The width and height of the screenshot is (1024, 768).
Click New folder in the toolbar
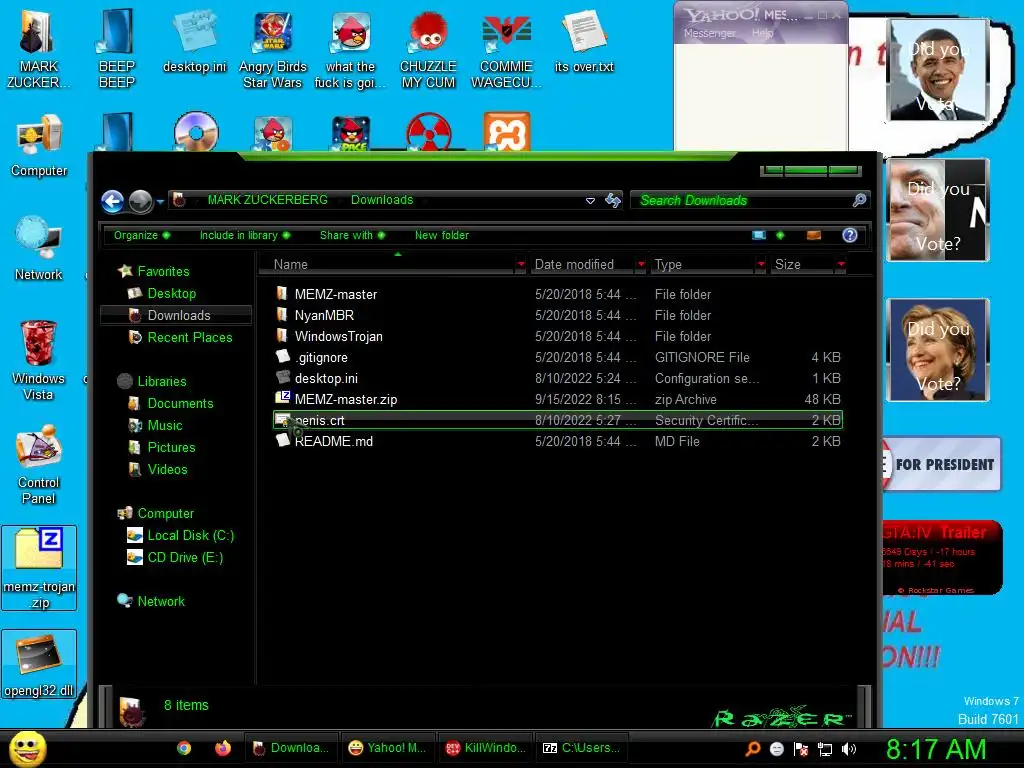(x=442, y=235)
